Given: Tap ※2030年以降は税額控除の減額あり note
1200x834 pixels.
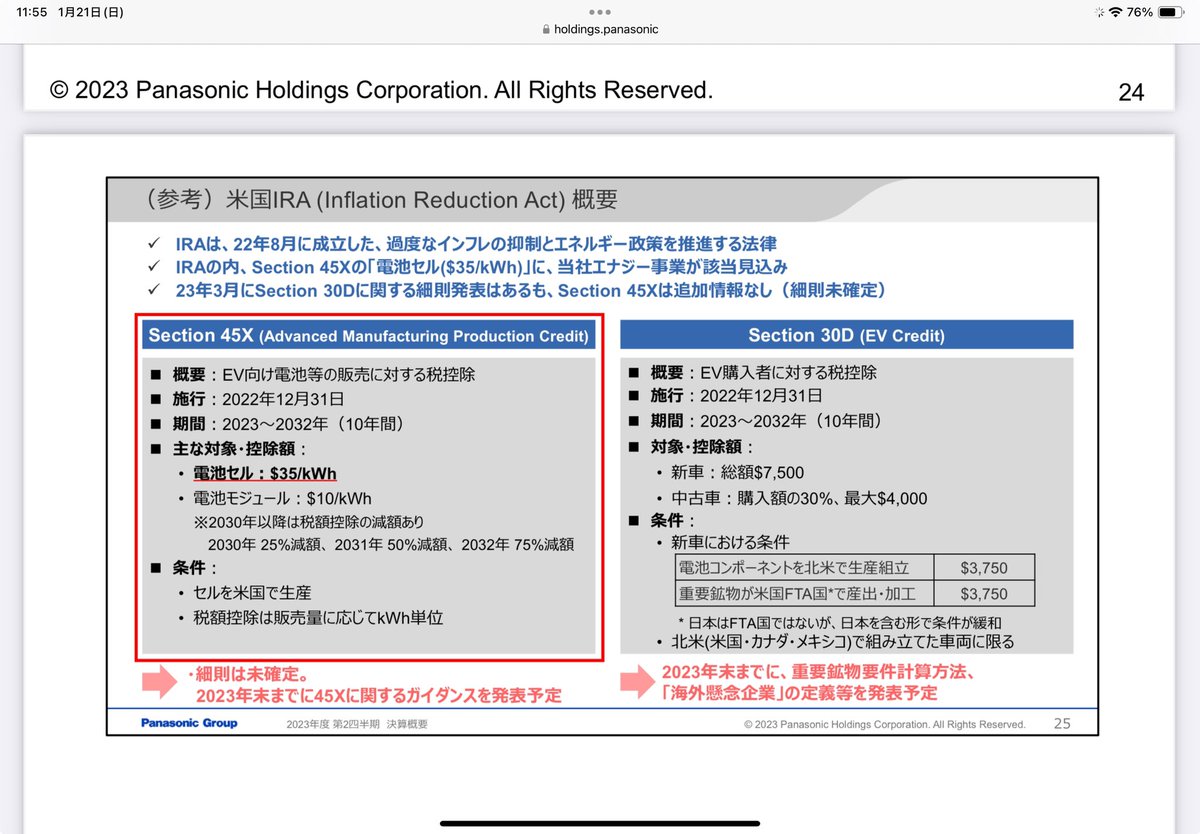Looking at the screenshot, I should coord(309,522).
